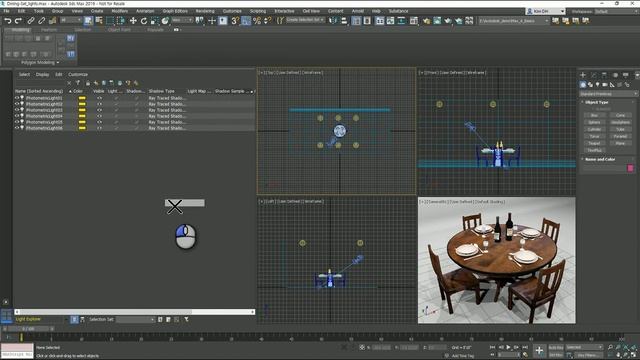Open the Create Selection Set dropdown

(305, 20)
